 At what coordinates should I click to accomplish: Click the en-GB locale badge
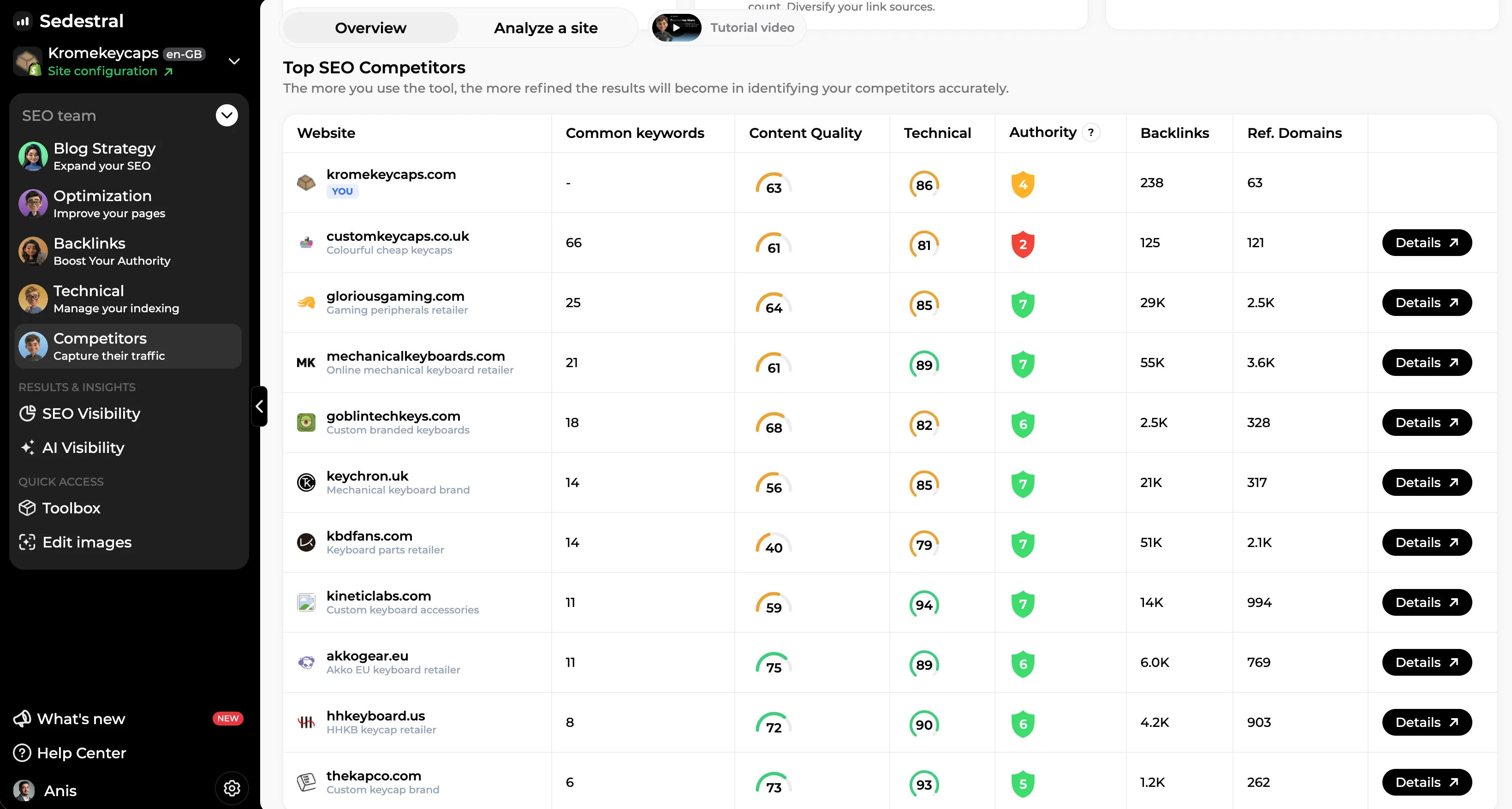point(184,54)
